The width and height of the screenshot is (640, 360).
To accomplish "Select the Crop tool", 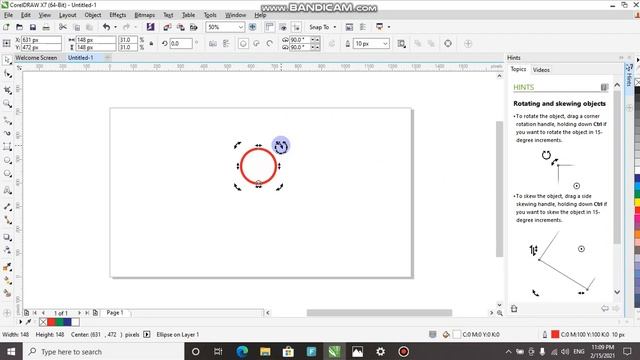I will coord(7,90).
